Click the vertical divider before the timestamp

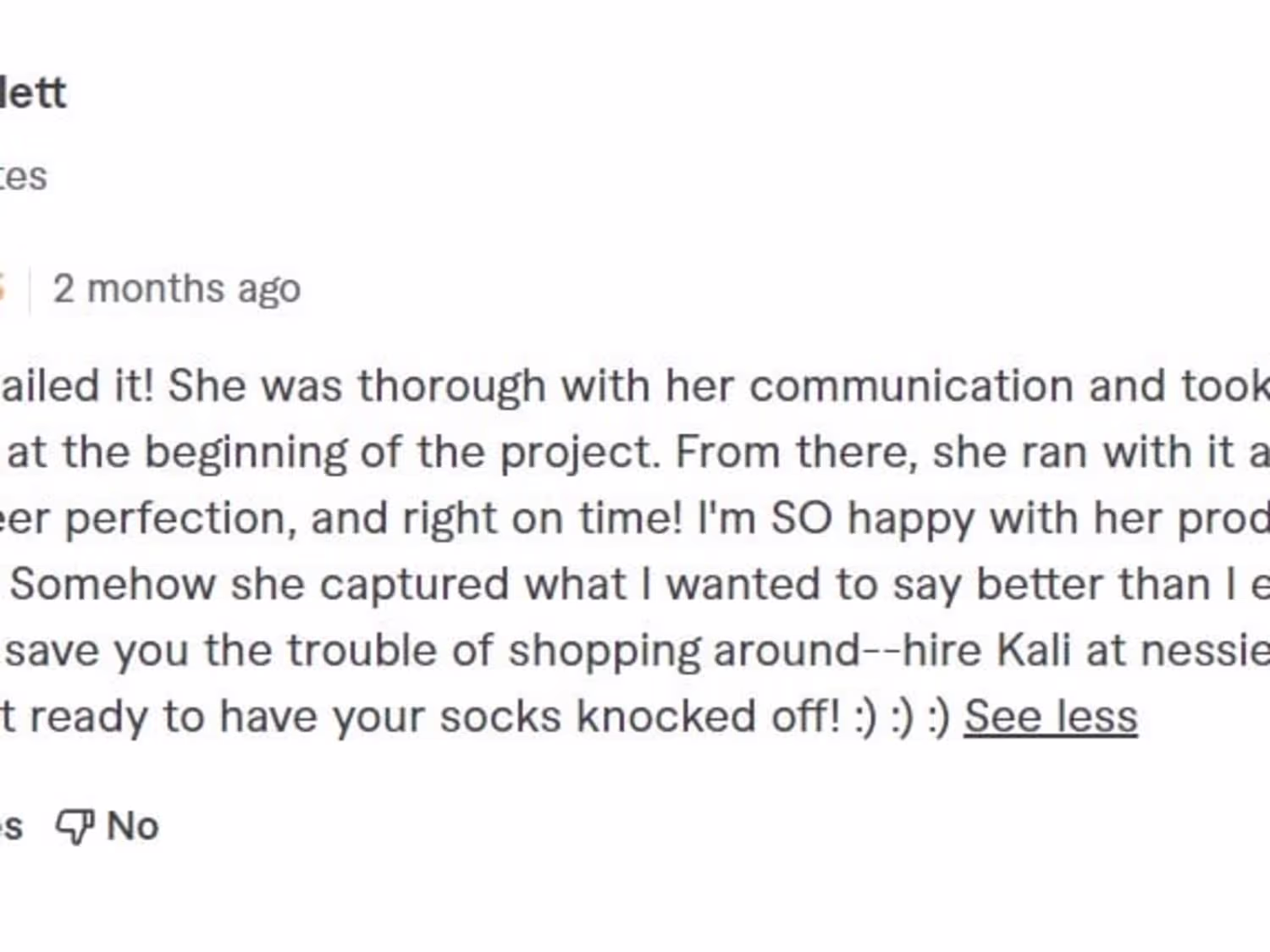coord(30,289)
